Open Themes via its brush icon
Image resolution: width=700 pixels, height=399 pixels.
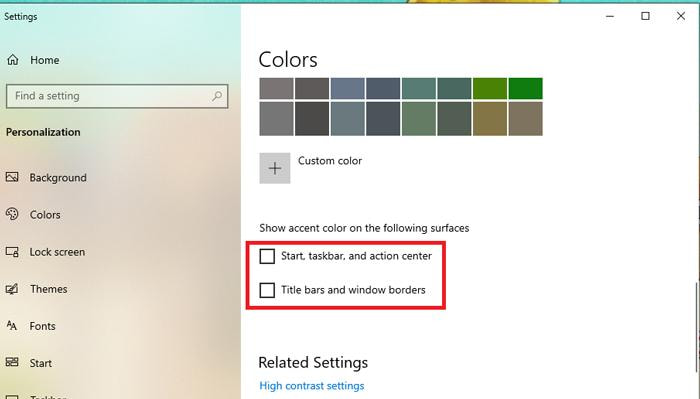(12, 289)
